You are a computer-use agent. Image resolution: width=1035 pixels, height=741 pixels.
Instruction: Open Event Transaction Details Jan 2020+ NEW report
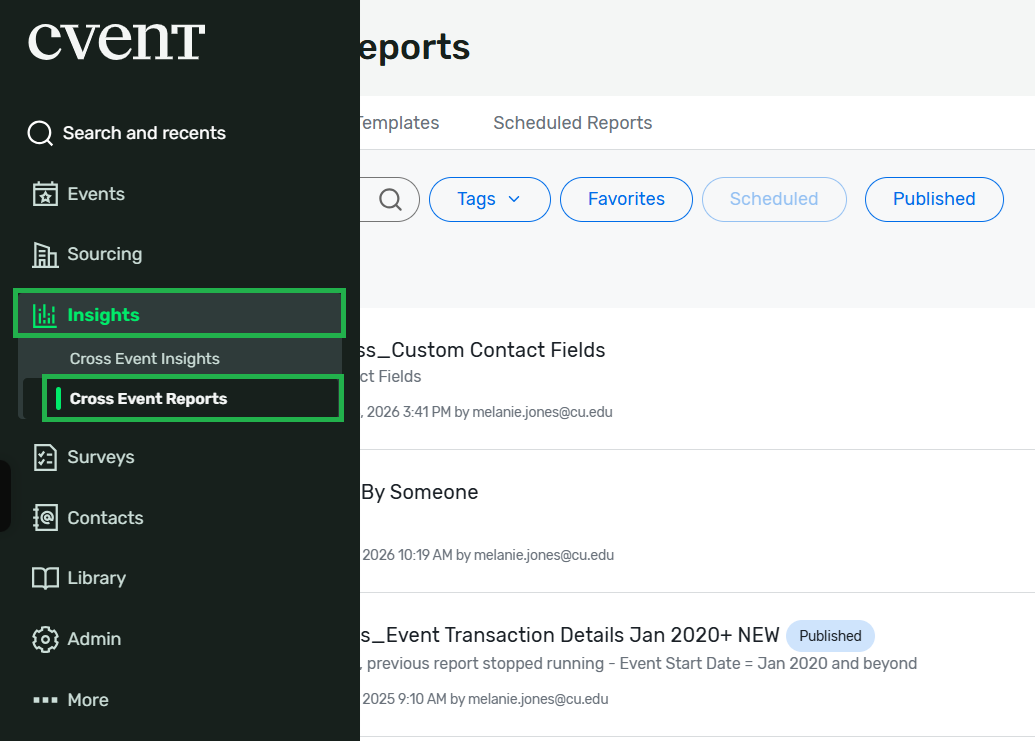click(570, 635)
